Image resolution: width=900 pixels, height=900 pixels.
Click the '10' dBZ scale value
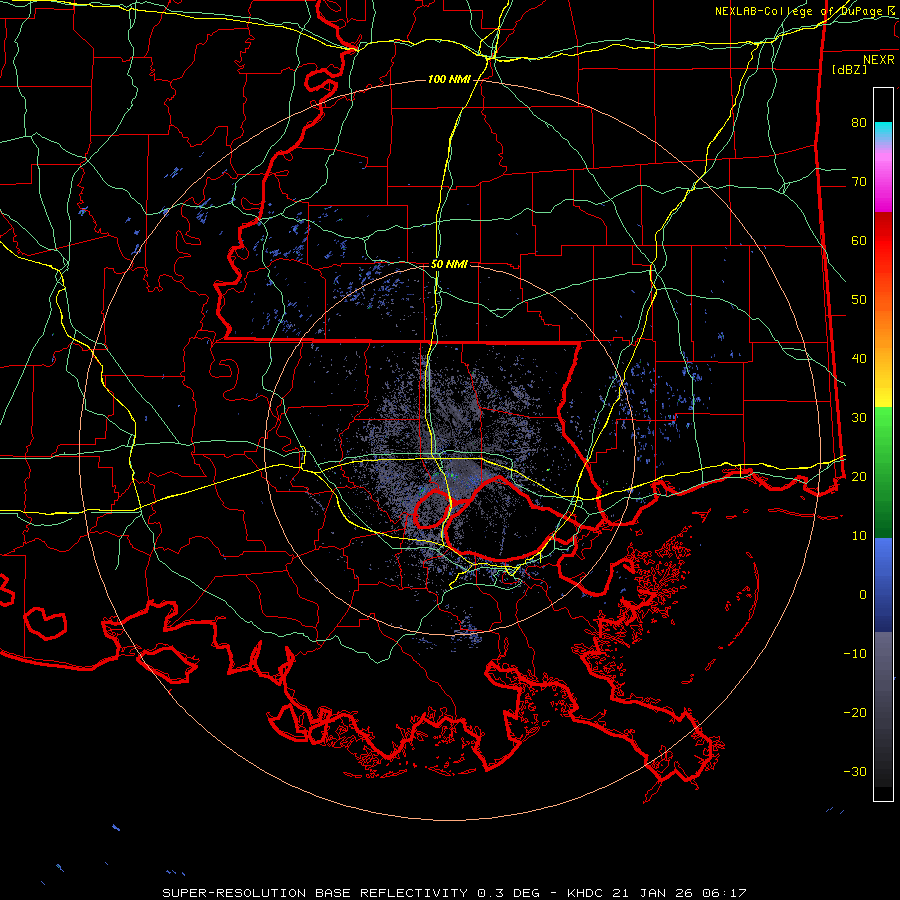(x=859, y=536)
